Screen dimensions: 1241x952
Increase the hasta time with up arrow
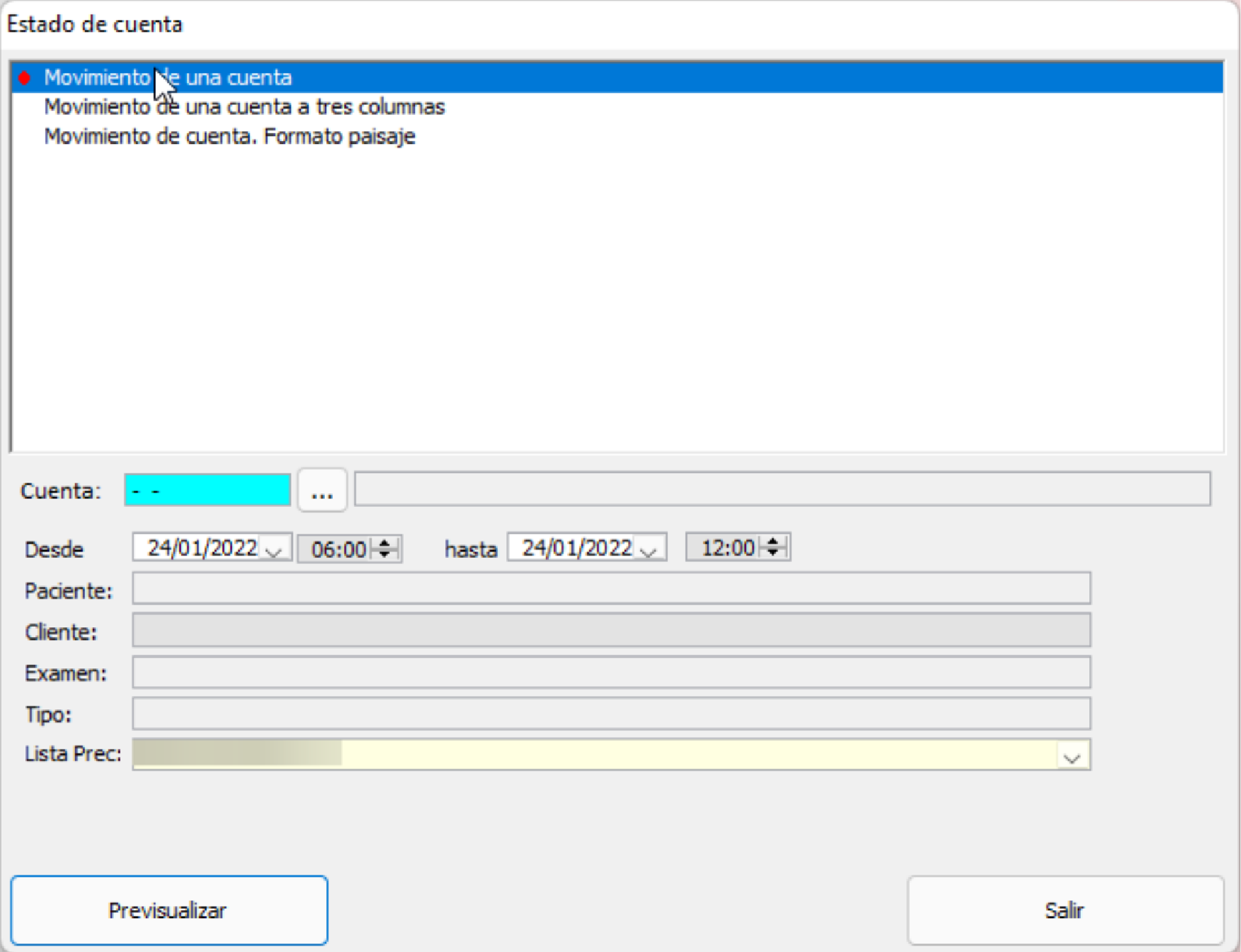tap(774, 542)
